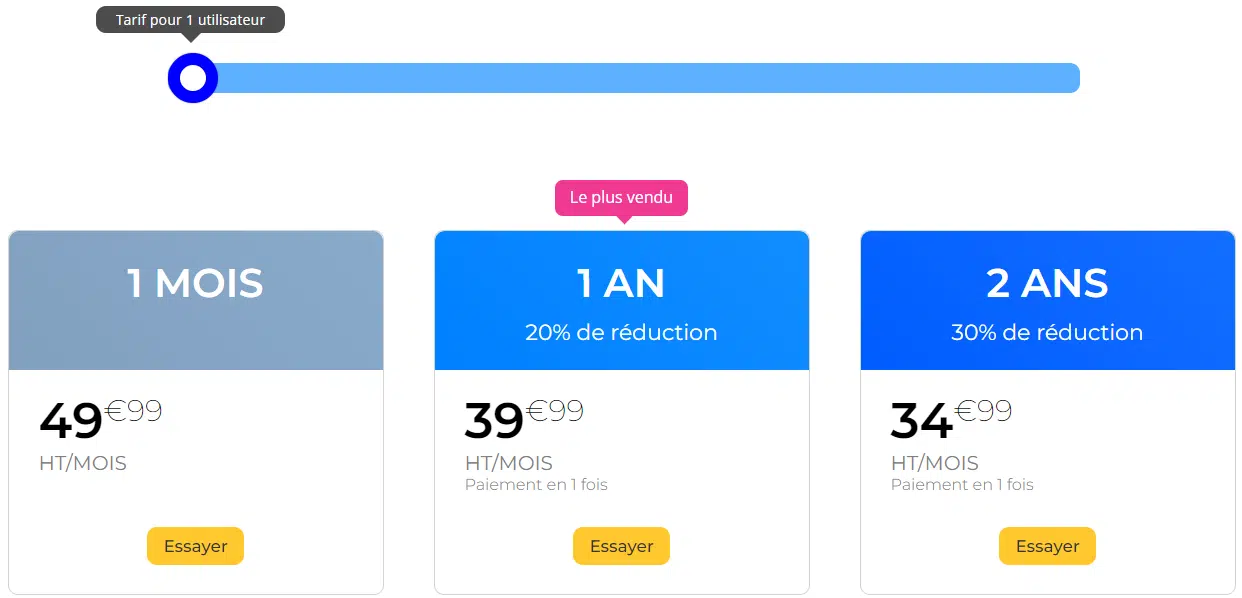Click HT/MOIS label in the 1 MOIS card
This screenshot has width=1242, height=598.
point(83,463)
